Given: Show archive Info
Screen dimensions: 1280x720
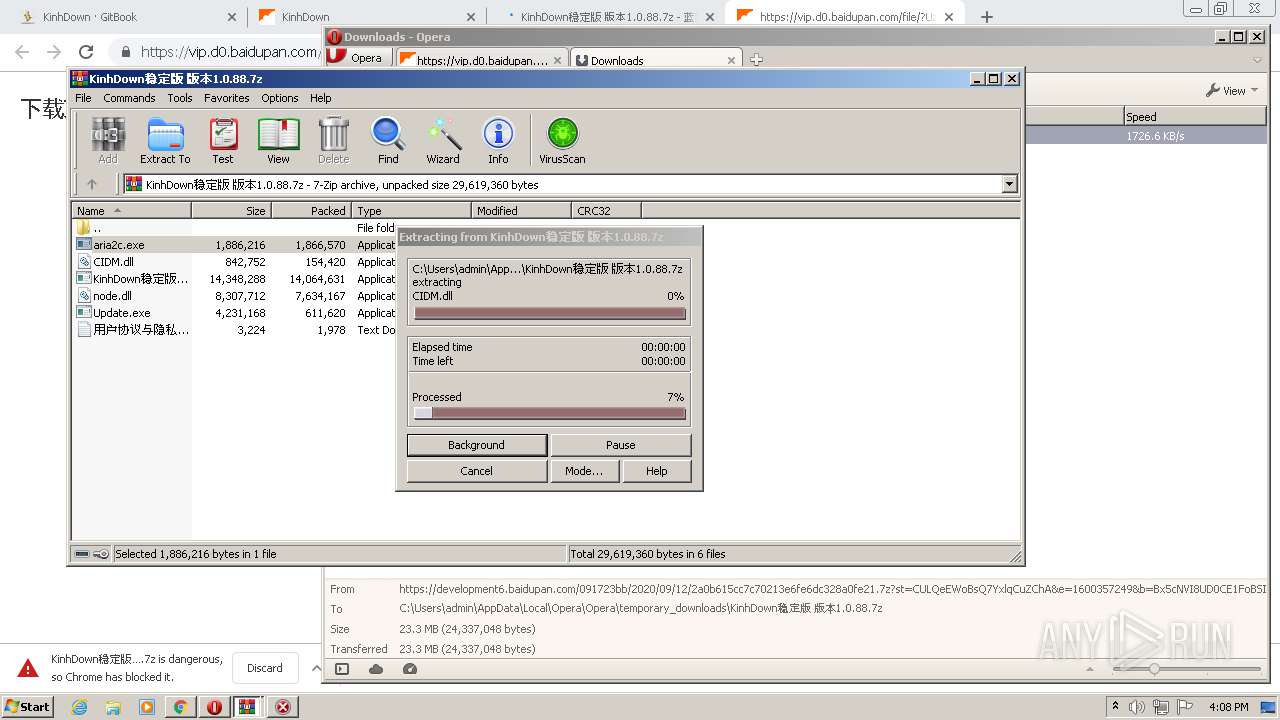Looking at the screenshot, I should (498, 140).
